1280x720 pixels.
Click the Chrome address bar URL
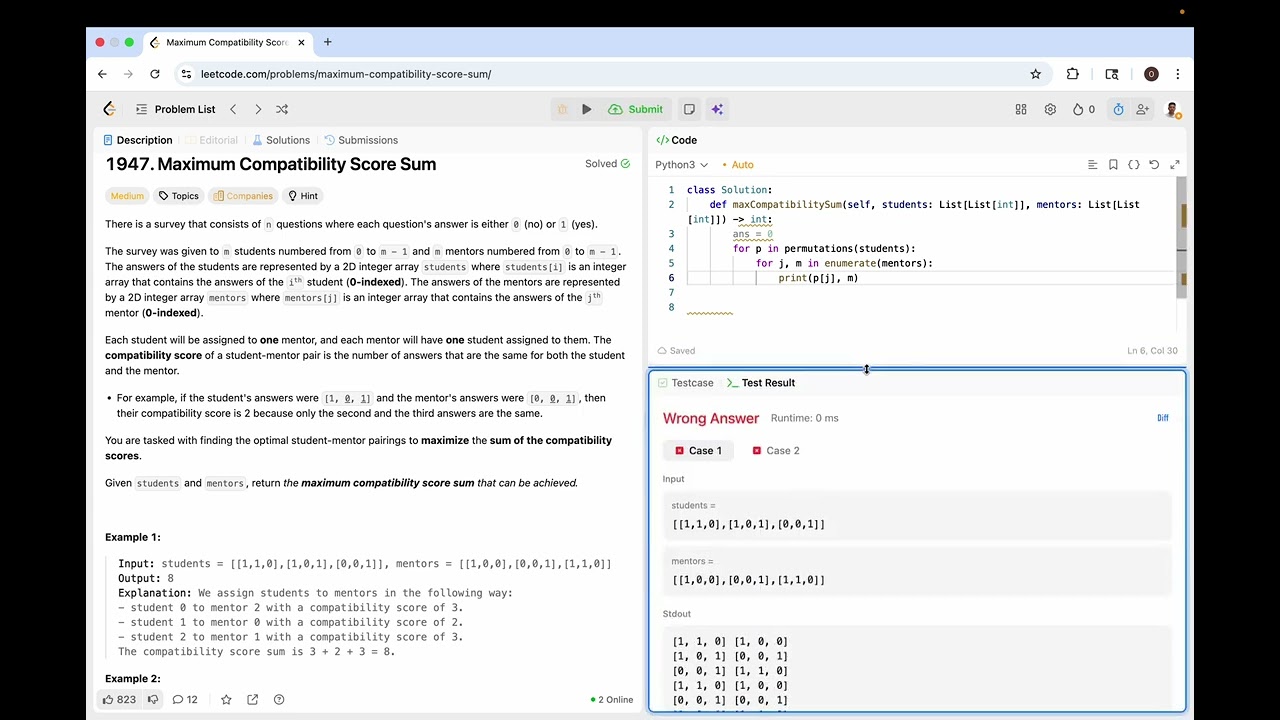[346, 74]
